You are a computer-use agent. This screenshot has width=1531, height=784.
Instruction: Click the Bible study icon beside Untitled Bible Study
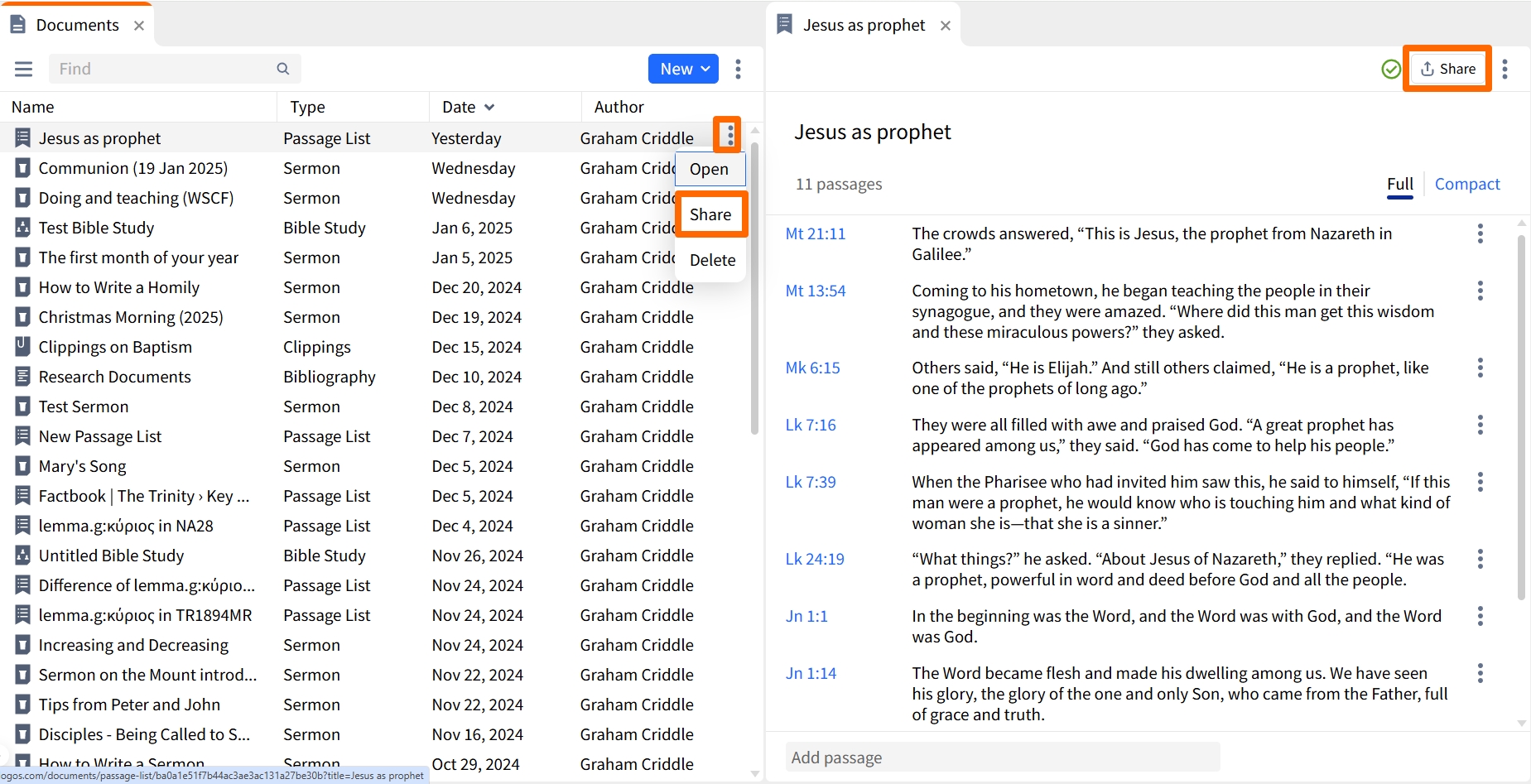[22, 556]
